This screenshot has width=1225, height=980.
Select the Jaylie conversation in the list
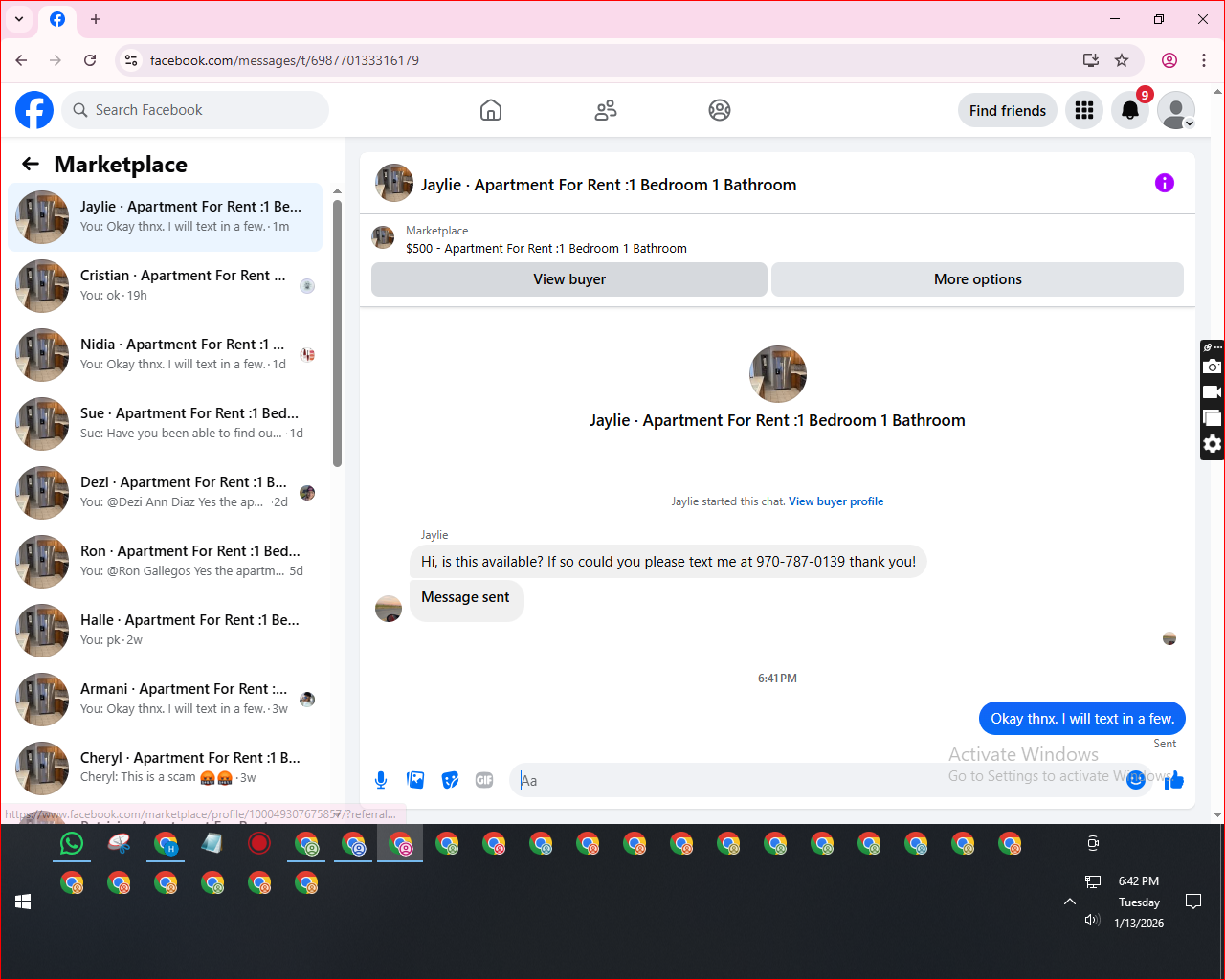(x=165, y=217)
